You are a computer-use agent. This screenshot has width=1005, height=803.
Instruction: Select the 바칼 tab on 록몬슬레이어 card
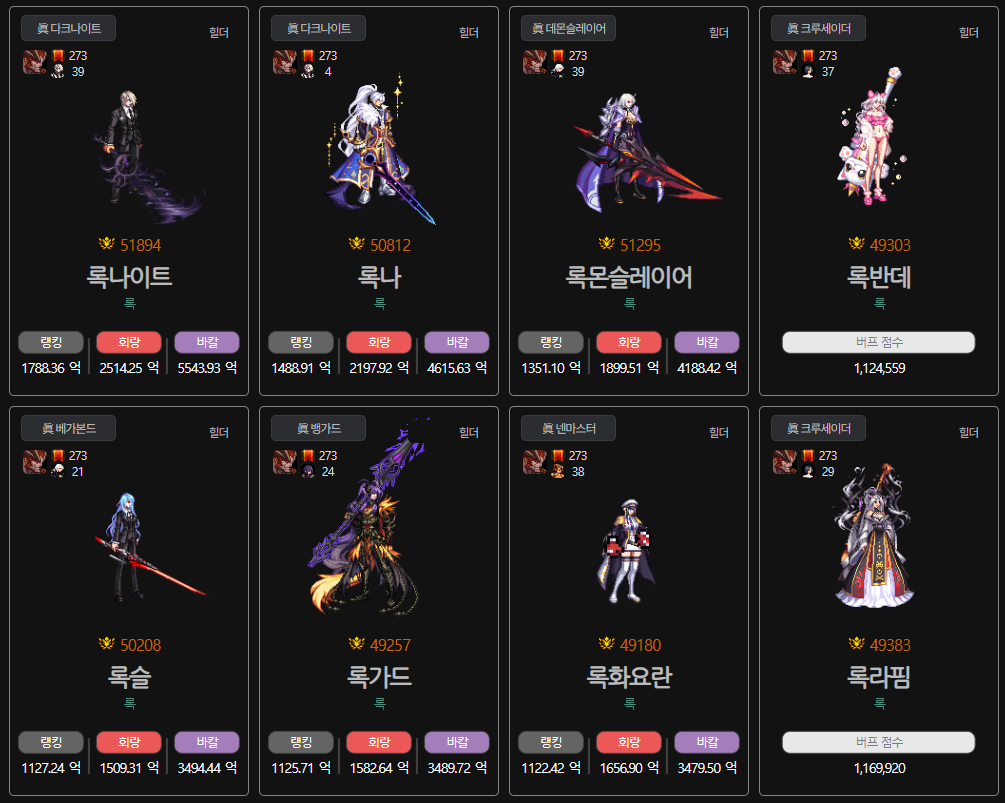[x=707, y=342]
